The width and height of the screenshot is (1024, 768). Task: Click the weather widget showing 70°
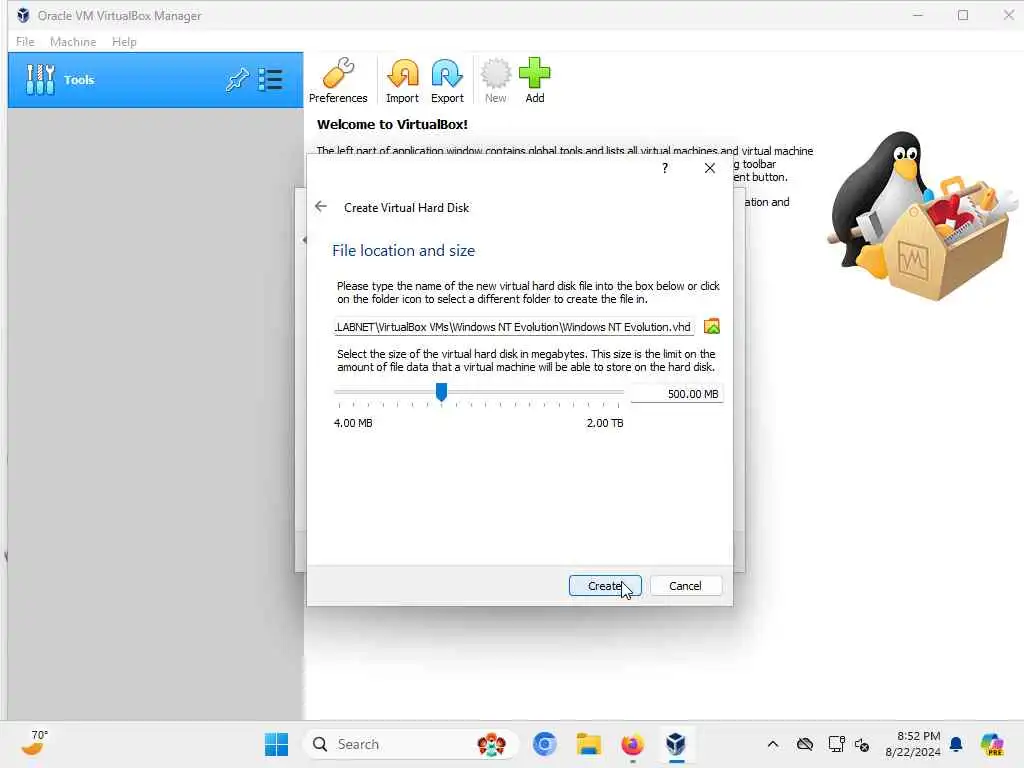point(34,743)
